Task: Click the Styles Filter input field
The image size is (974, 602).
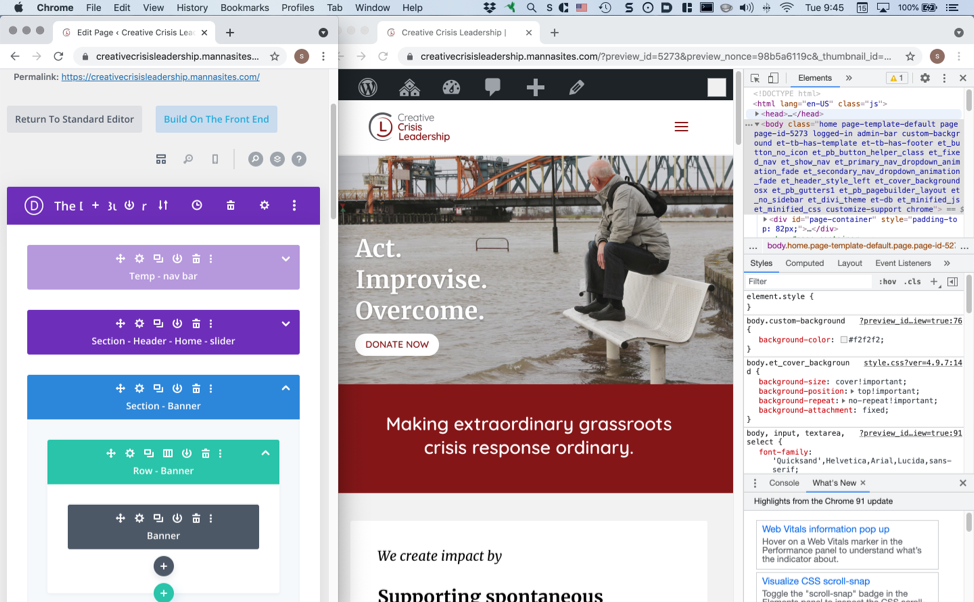Action: point(808,281)
